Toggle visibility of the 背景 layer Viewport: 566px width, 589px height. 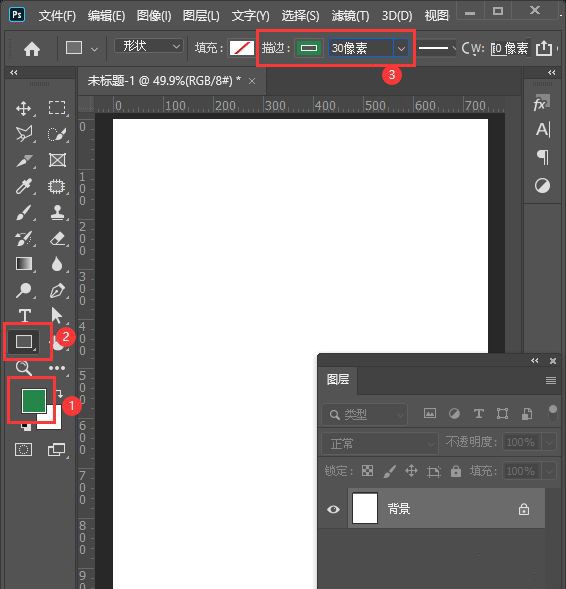click(x=333, y=509)
